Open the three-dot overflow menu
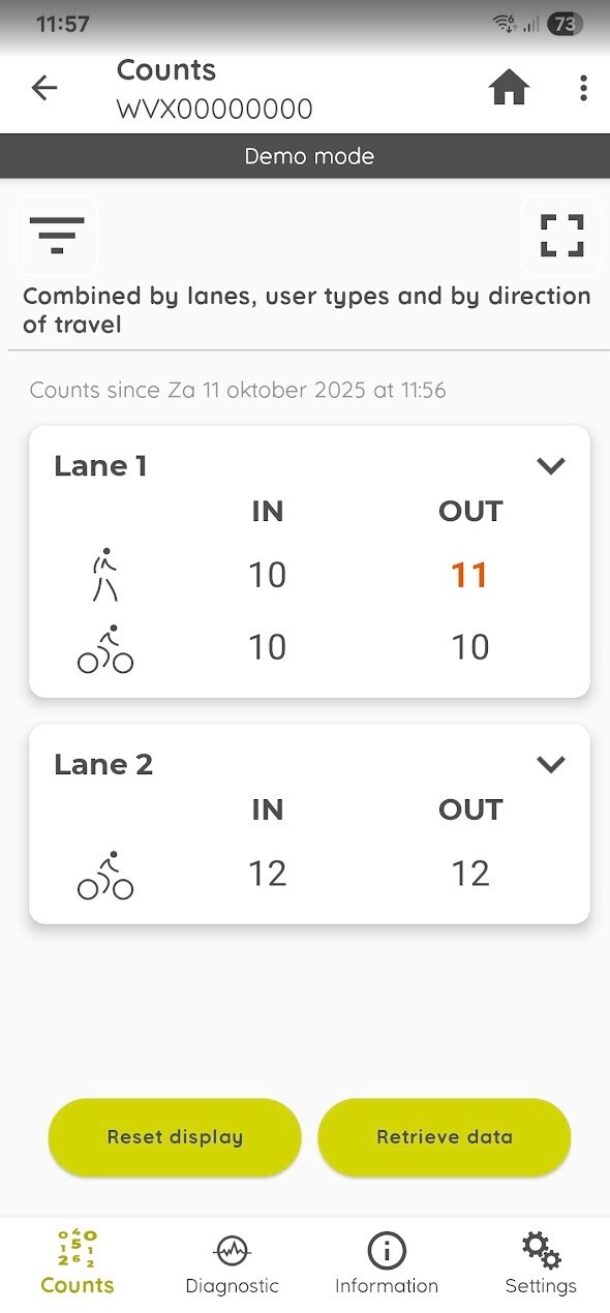610x1313 pixels. (x=583, y=88)
